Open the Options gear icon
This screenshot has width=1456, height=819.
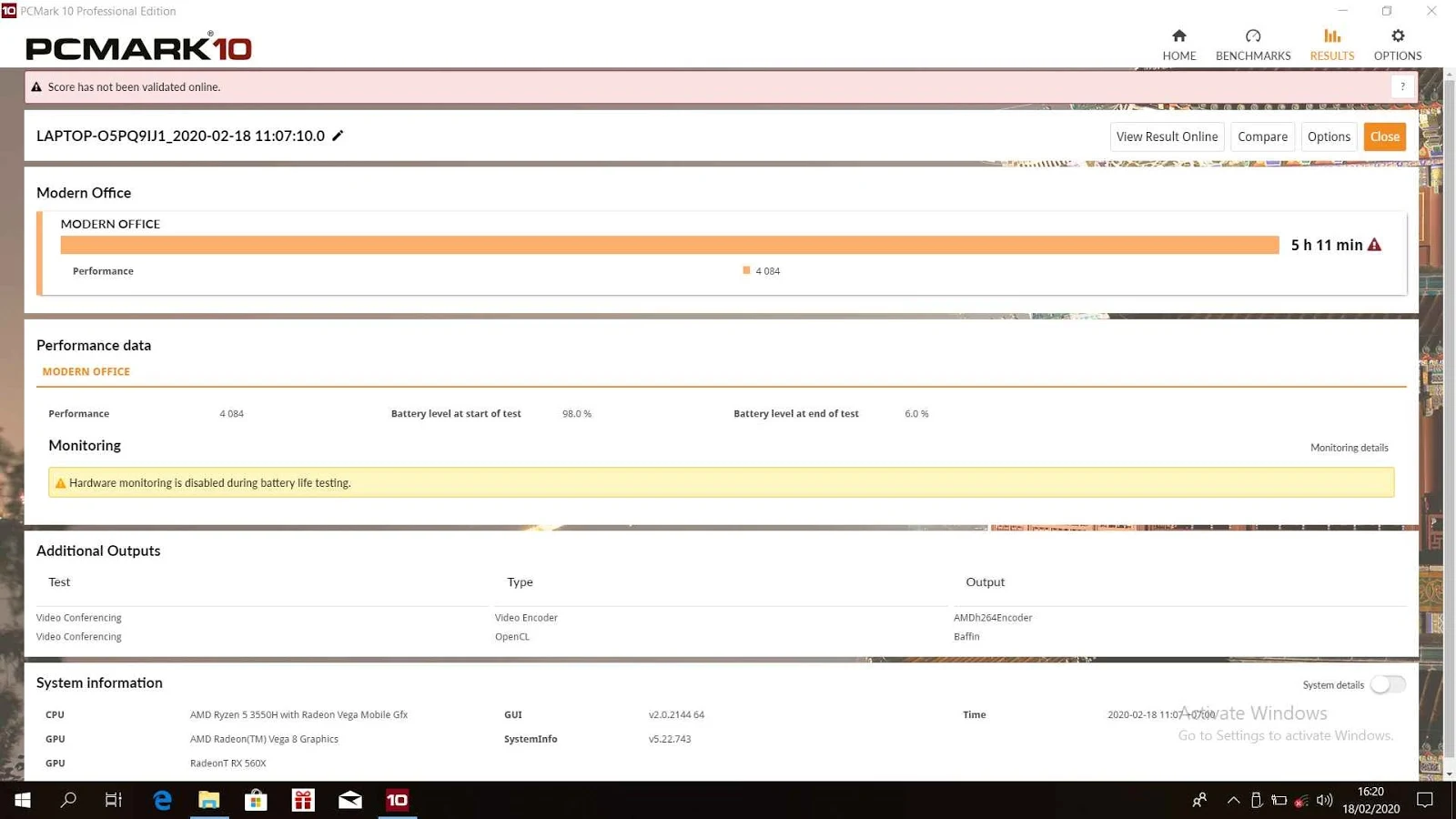point(1398,36)
